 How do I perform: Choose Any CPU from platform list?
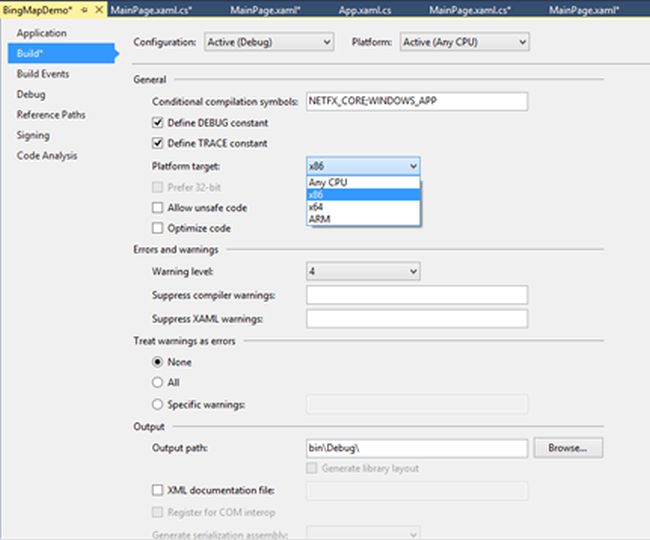[x=363, y=183]
